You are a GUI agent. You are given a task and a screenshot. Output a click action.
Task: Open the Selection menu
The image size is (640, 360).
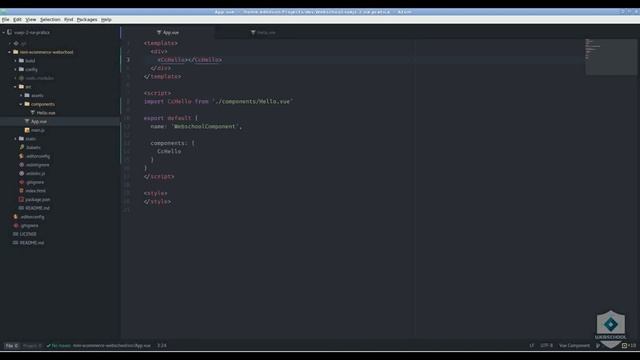[50, 20]
